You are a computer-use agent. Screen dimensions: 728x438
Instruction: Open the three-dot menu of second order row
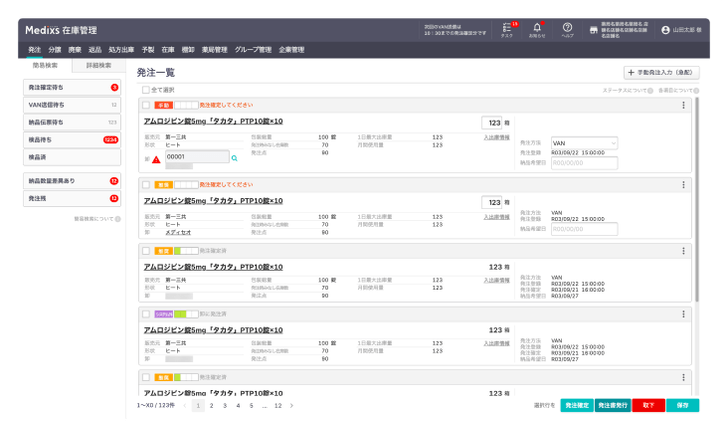(x=683, y=185)
